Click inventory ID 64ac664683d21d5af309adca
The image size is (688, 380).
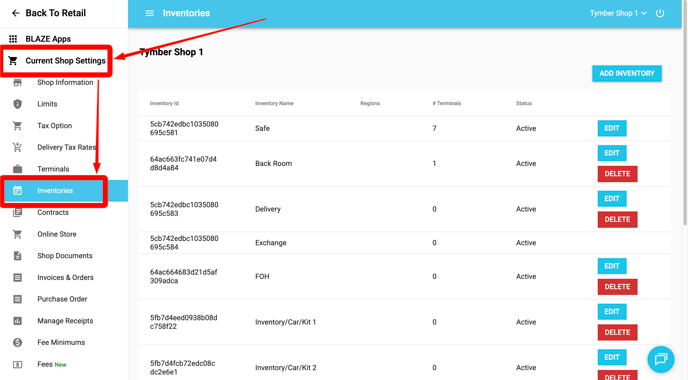coord(184,276)
